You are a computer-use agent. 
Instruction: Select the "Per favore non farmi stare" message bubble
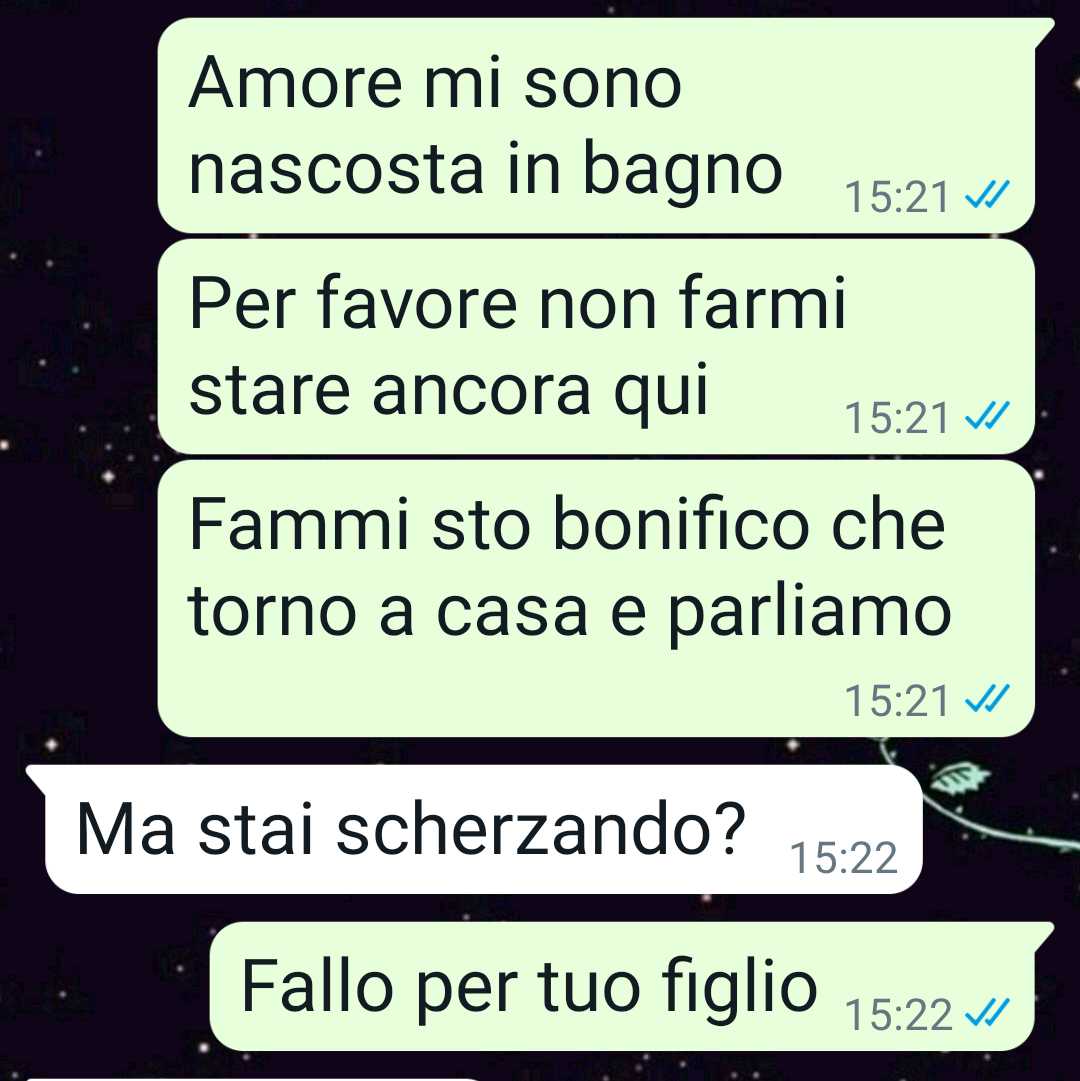(596, 347)
